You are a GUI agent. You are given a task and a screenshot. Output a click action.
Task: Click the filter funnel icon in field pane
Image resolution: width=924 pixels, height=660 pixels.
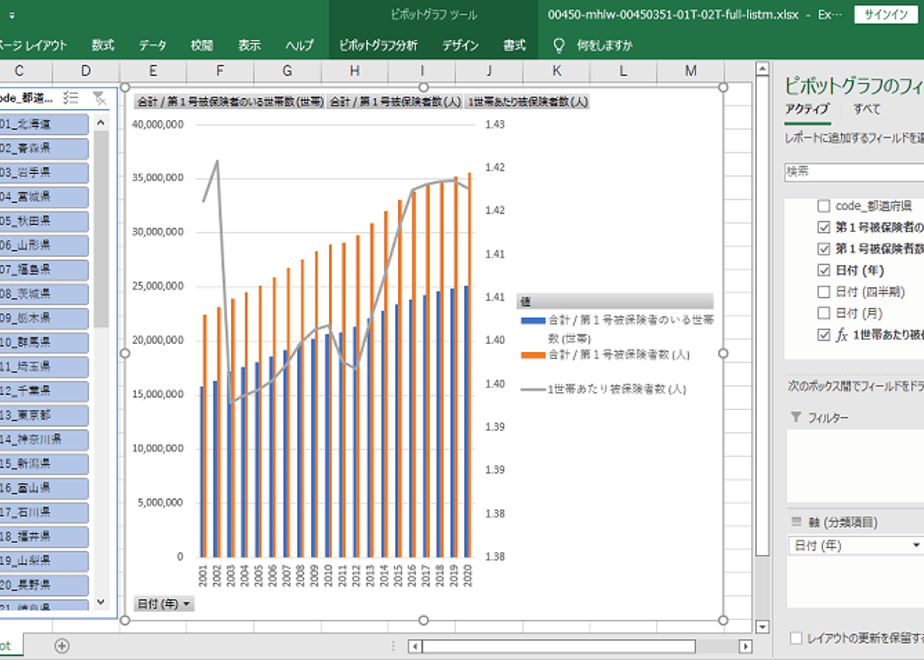(796, 417)
